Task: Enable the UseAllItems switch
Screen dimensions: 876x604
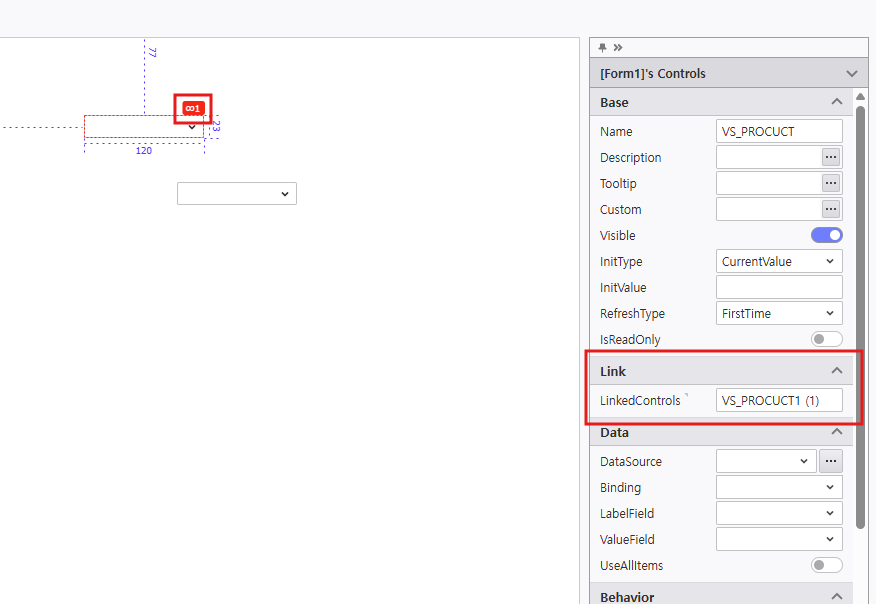Action: pyautogui.click(x=827, y=565)
